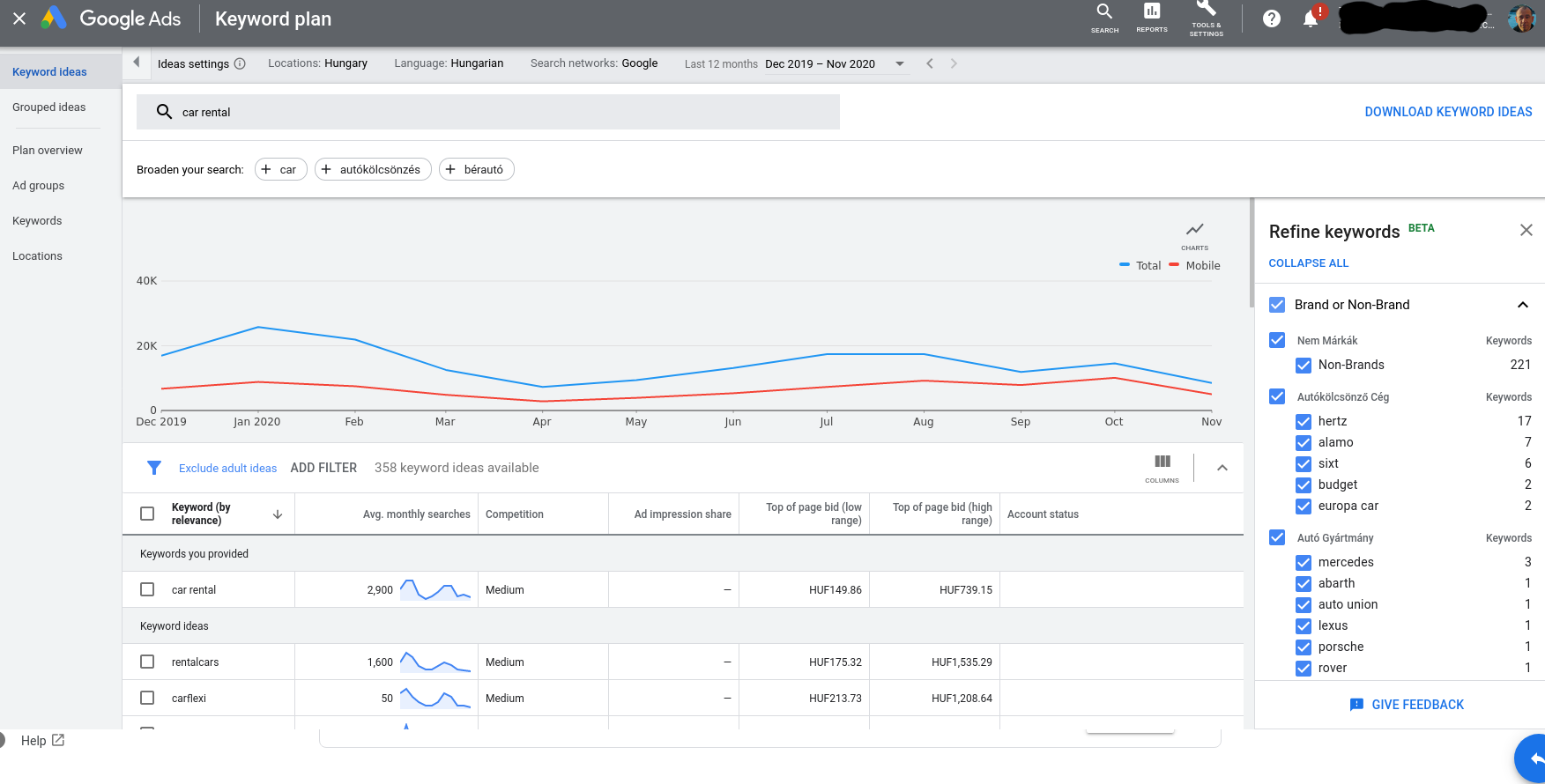The image size is (1545, 784).
Task: Collapse the chart panel chevron
Action: [x=1222, y=468]
